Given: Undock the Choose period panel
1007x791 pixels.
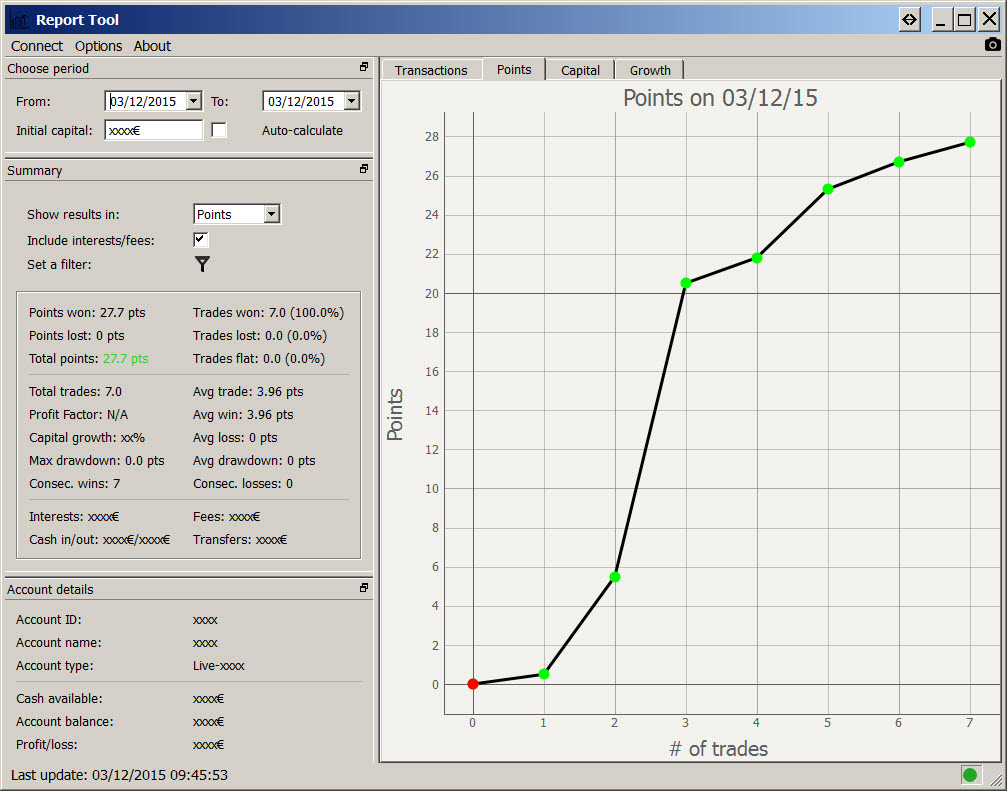Looking at the screenshot, I should [x=364, y=68].
